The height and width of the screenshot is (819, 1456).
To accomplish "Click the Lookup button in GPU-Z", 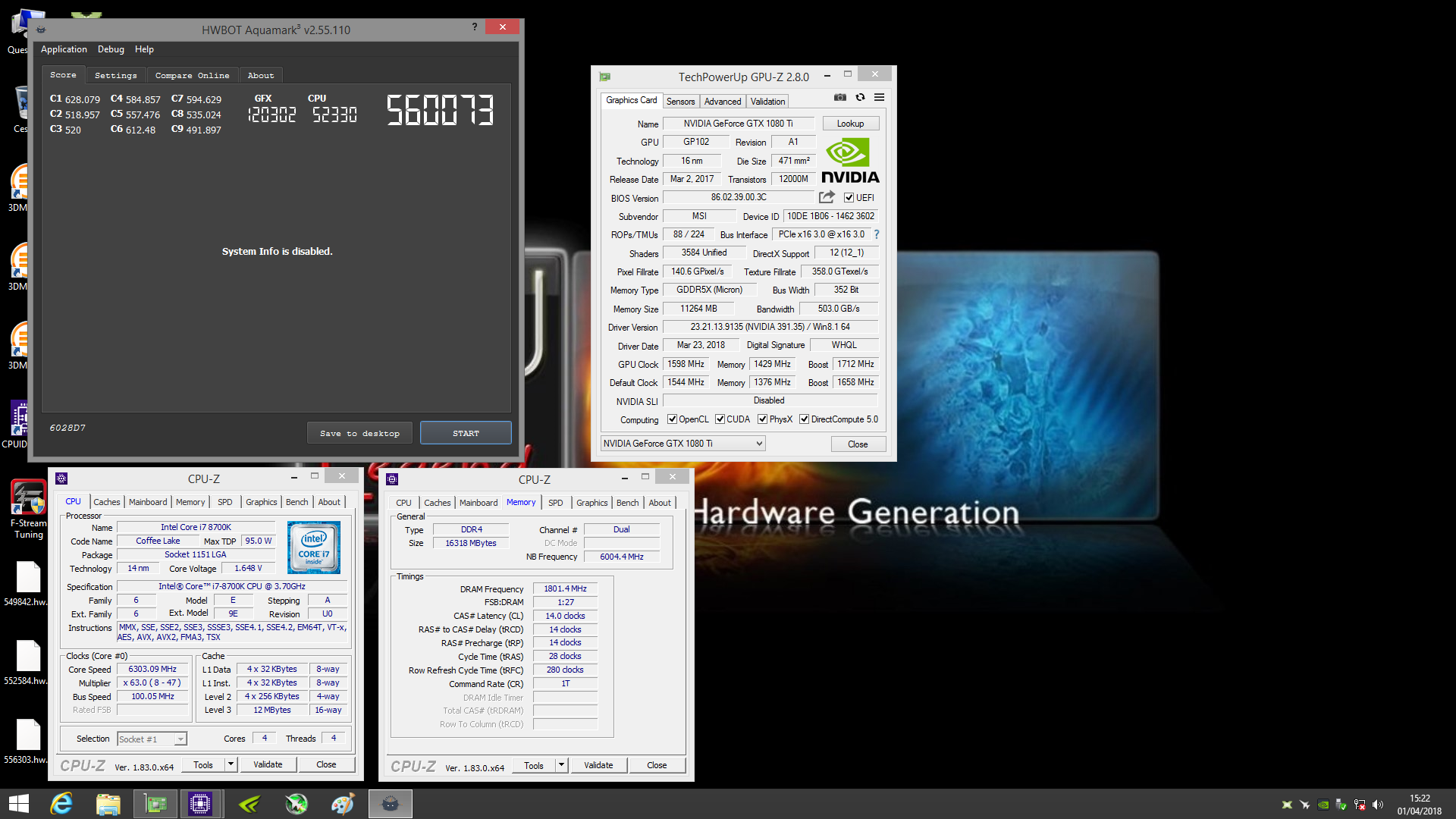I will pos(850,124).
